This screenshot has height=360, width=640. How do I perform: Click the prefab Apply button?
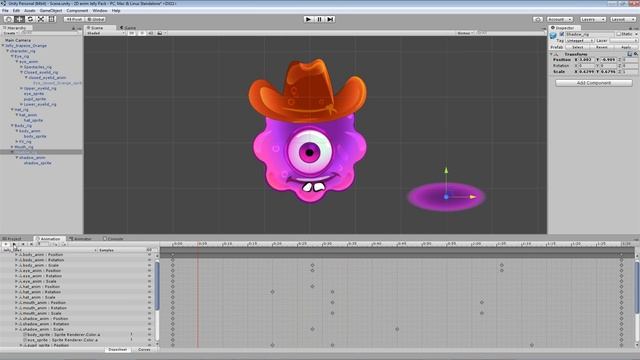(x=626, y=47)
